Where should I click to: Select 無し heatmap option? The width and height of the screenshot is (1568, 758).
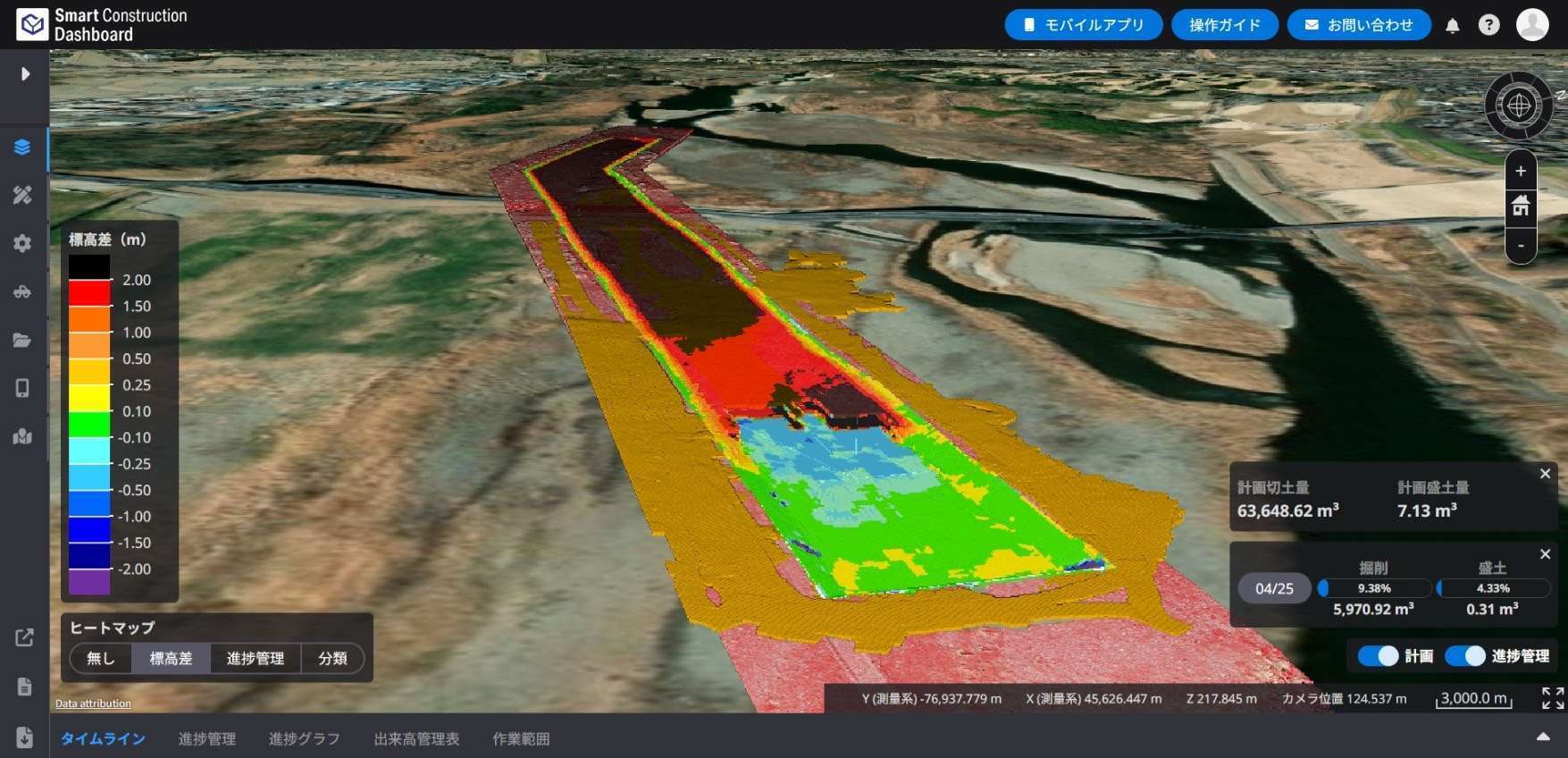pyautogui.click(x=101, y=659)
